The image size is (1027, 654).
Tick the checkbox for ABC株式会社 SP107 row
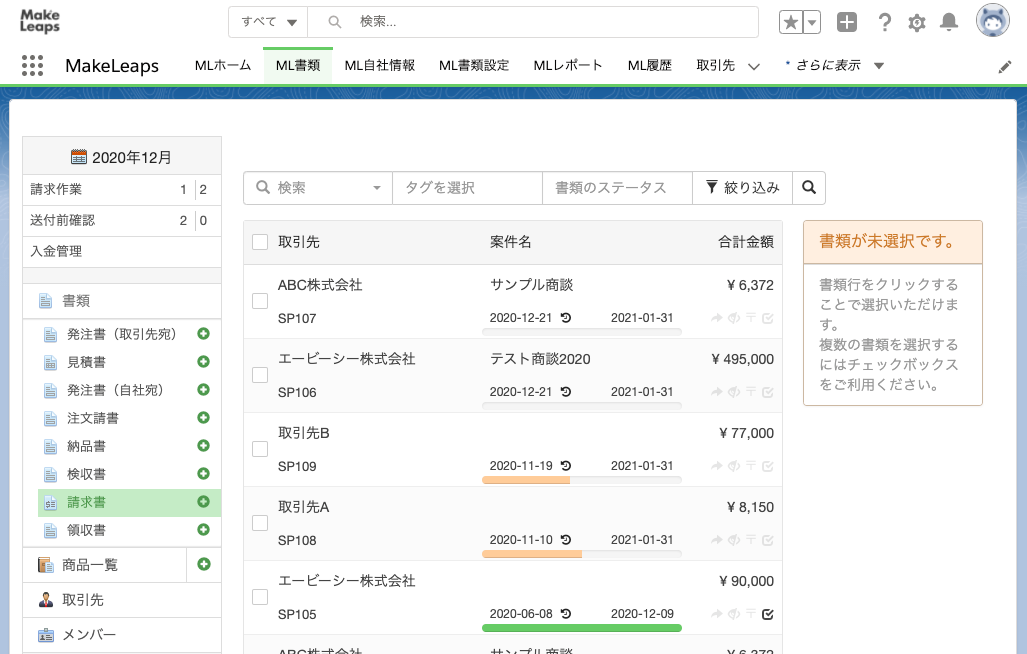pos(260,301)
